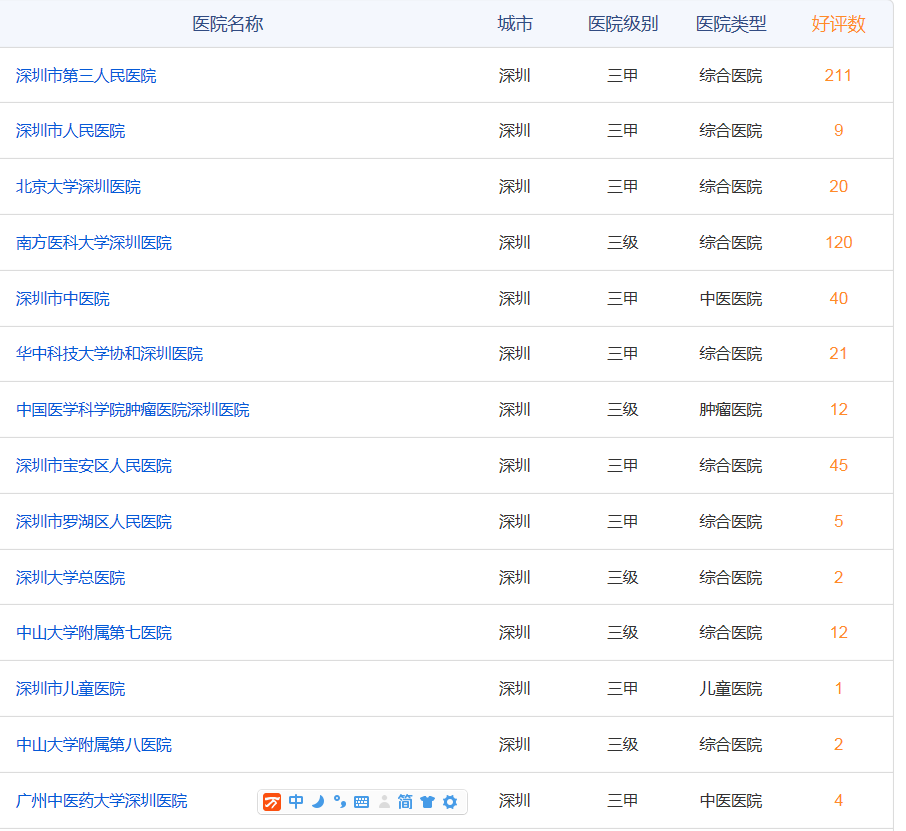Image resolution: width=906 pixels, height=831 pixels.
Task: Open the soft keyboard icon in IME toolbar
Action: click(x=362, y=802)
